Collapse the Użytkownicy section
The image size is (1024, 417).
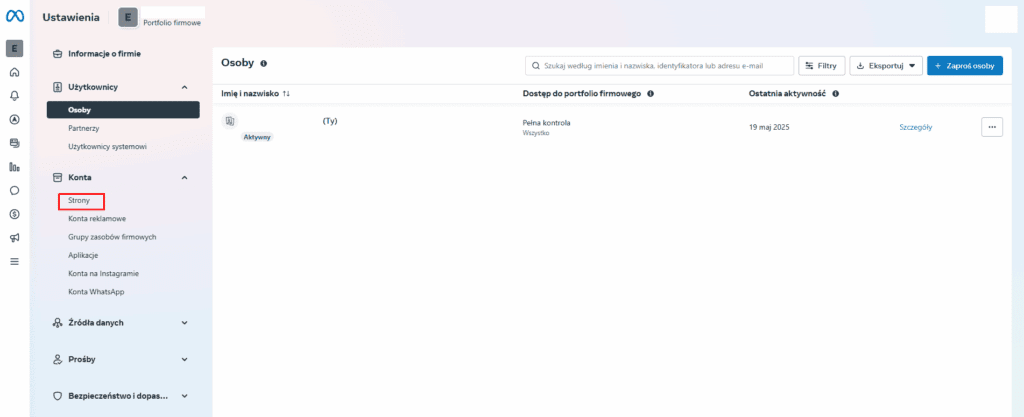[x=184, y=87]
